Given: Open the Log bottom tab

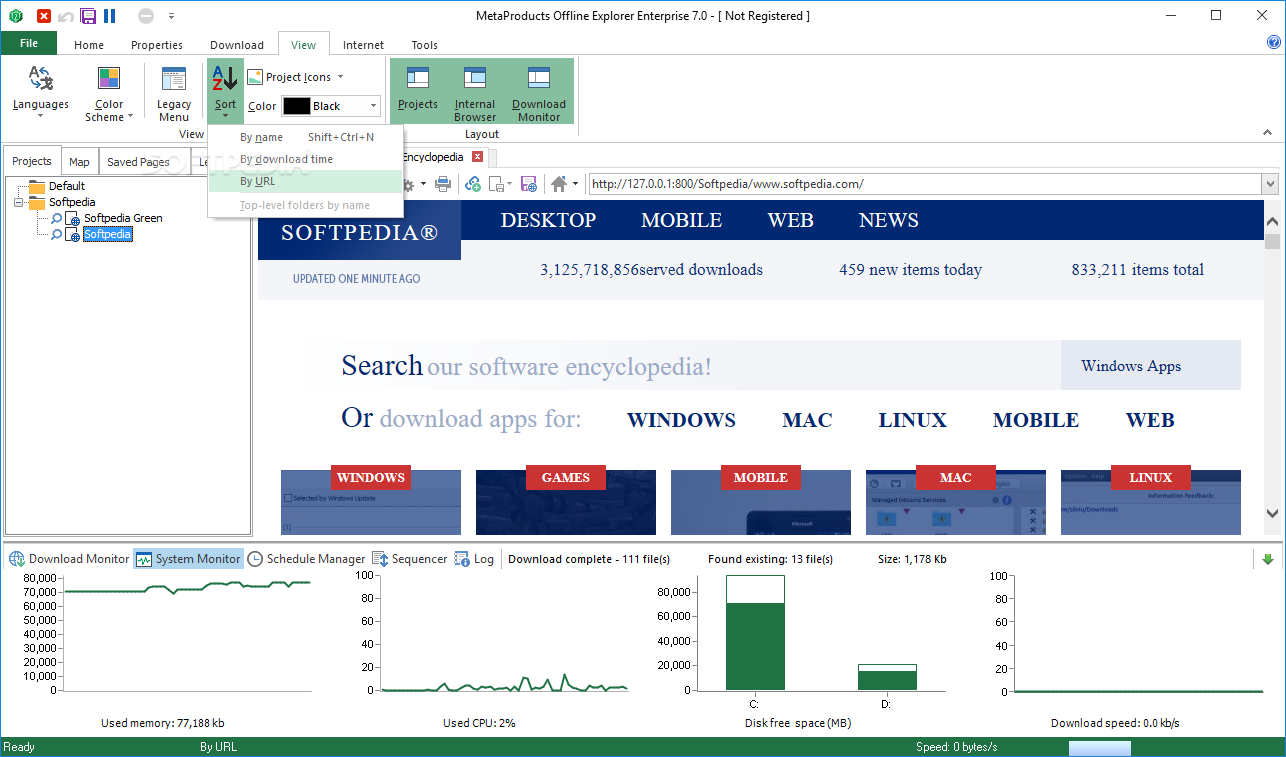Looking at the screenshot, I should pyautogui.click(x=474, y=559).
